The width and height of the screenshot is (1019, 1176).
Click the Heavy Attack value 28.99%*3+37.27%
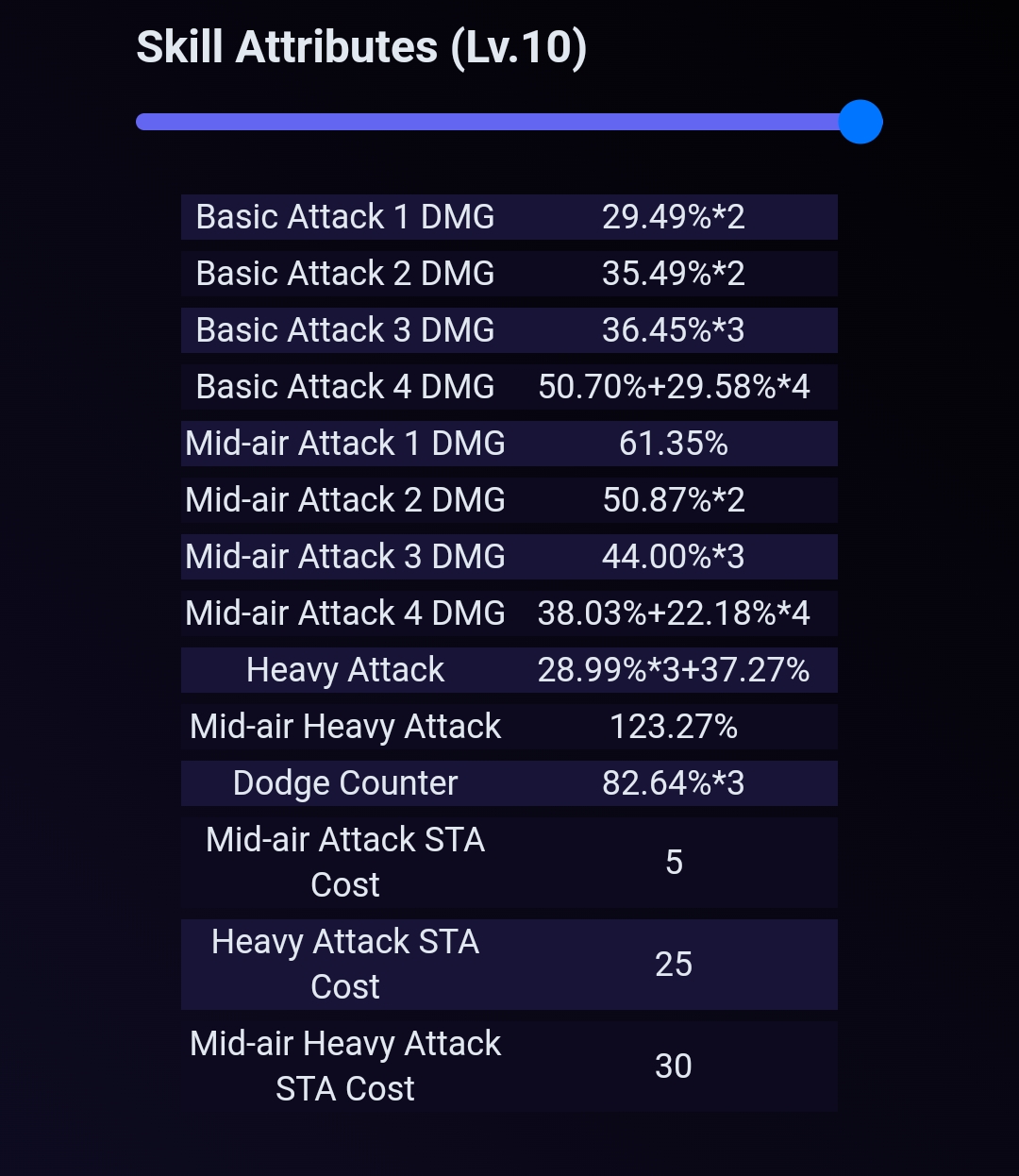674,670
